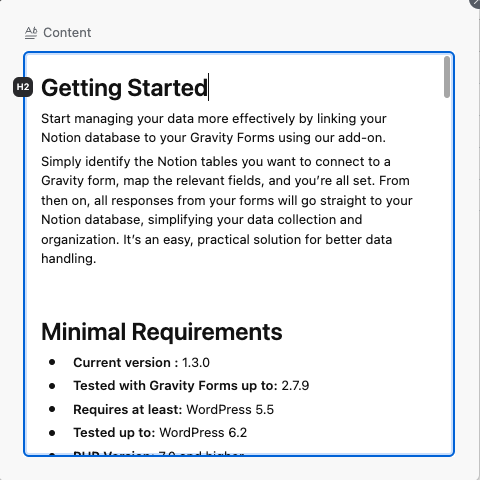Click the Requires at least WordPress 5.5 item
Image resolution: width=480 pixels, height=480 pixels.
(x=173, y=409)
